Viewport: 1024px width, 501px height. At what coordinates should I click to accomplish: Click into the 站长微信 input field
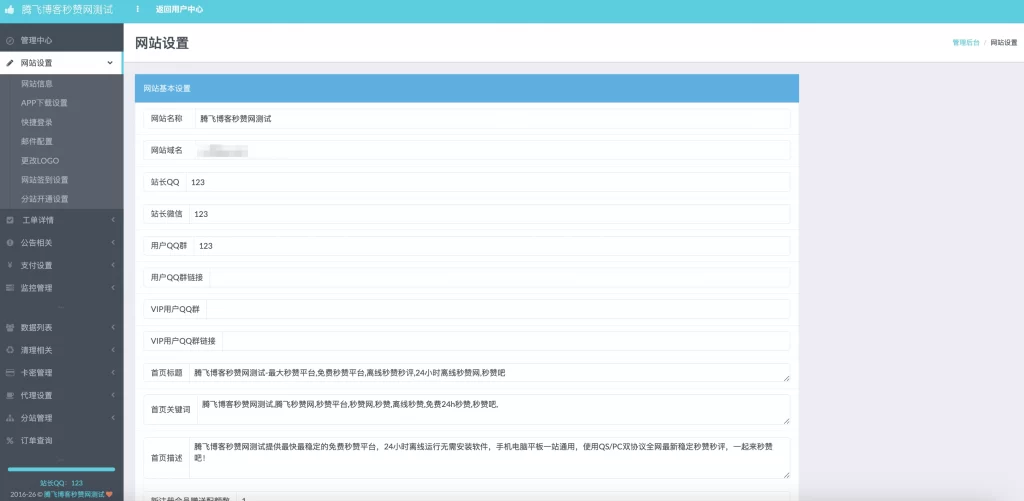(489, 214)
